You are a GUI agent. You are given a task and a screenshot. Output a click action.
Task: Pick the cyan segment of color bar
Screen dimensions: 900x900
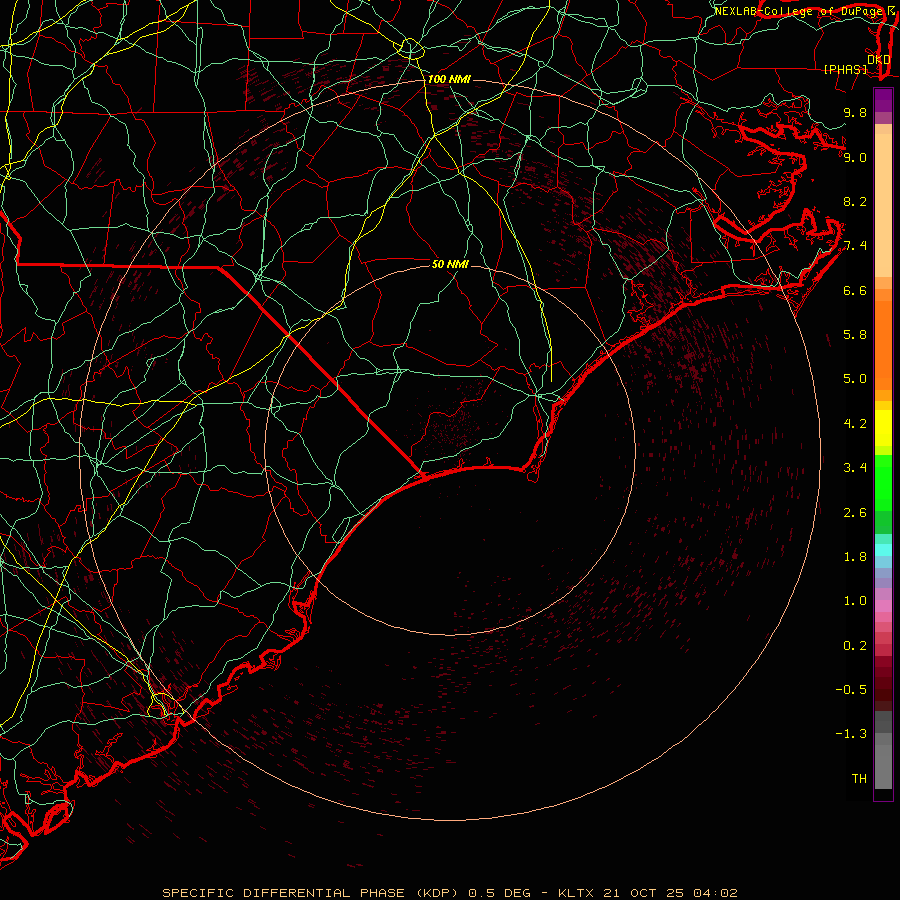(883, 550)
